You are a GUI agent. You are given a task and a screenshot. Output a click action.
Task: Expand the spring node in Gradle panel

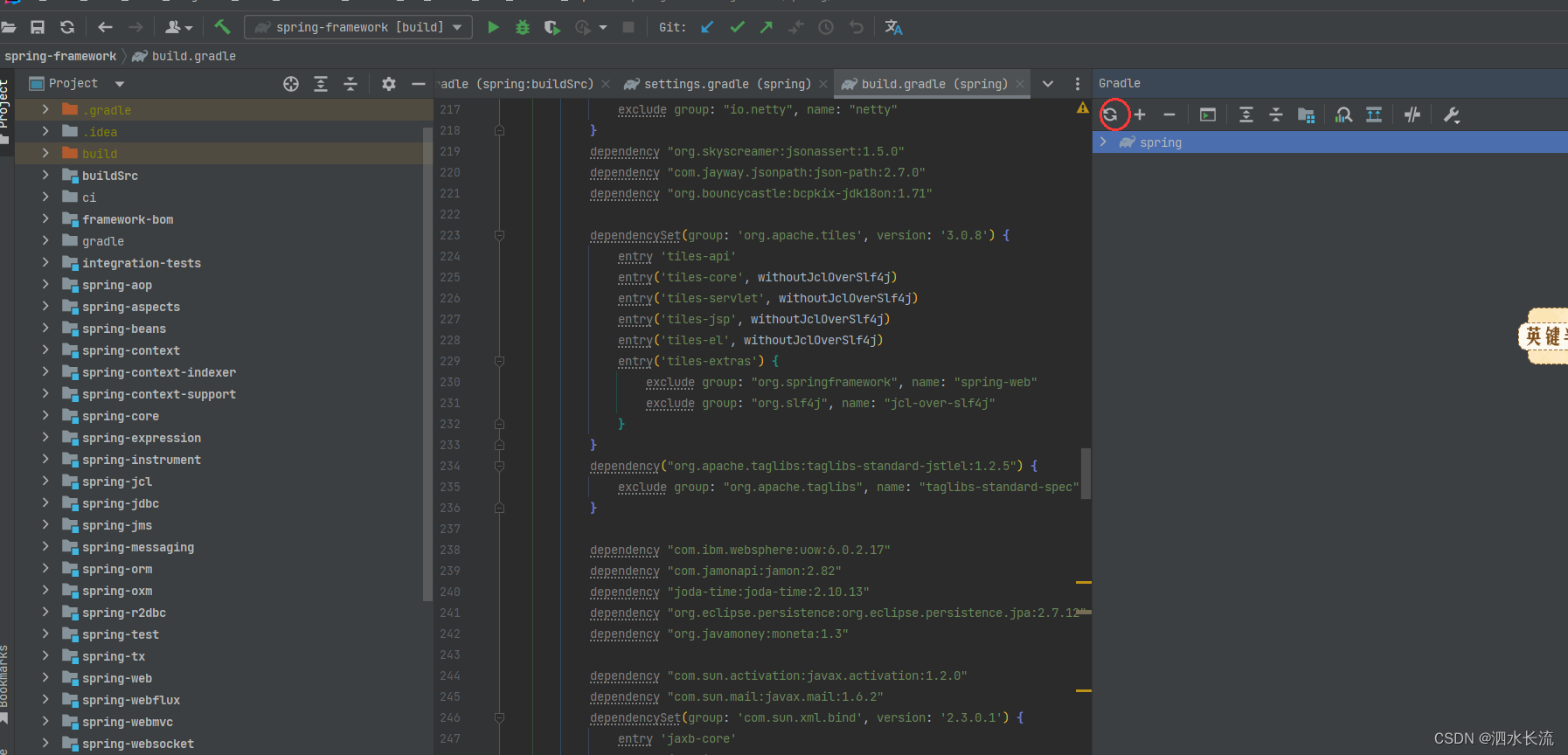pos(1103,142)
